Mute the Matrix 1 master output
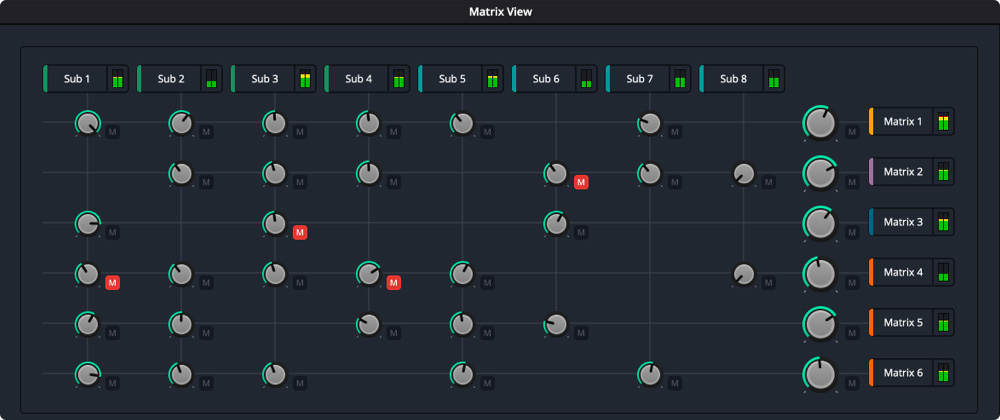The image size is (1000, 420). [x=851, y=131]
